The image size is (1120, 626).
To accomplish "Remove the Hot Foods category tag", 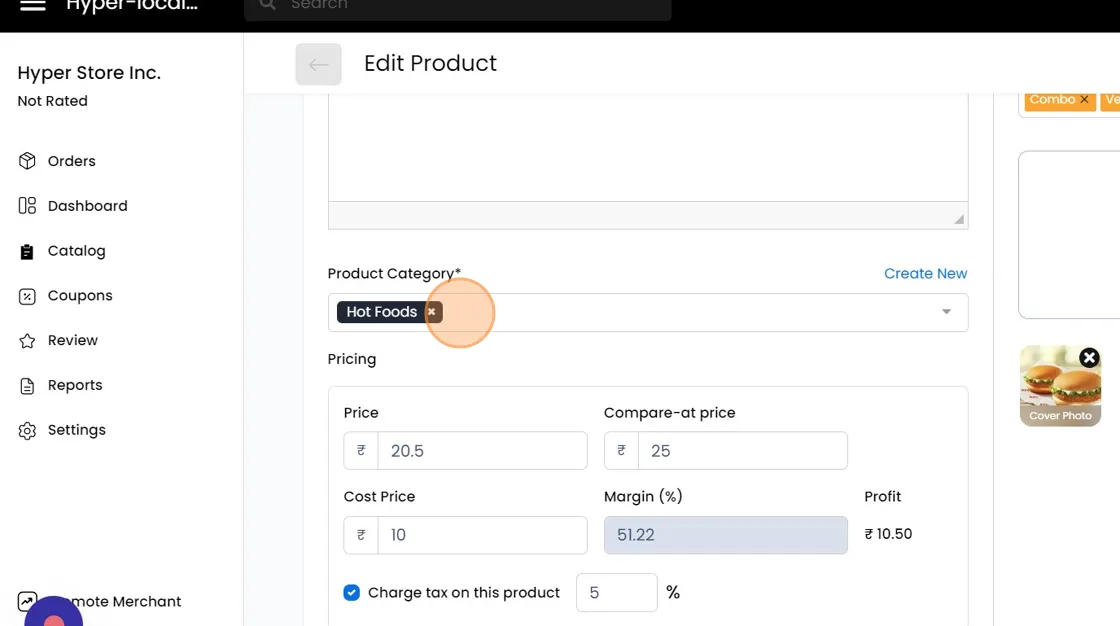I will point(432,312).
